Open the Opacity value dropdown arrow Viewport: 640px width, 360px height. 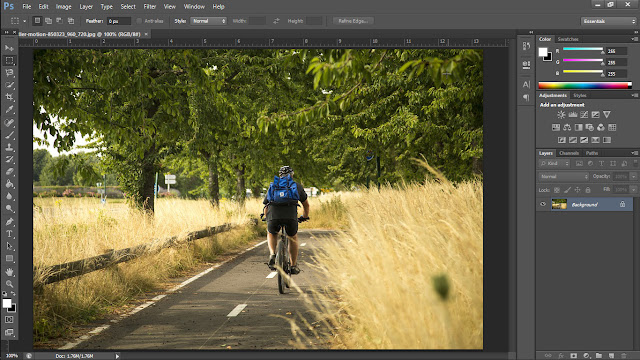coord(633,176)
